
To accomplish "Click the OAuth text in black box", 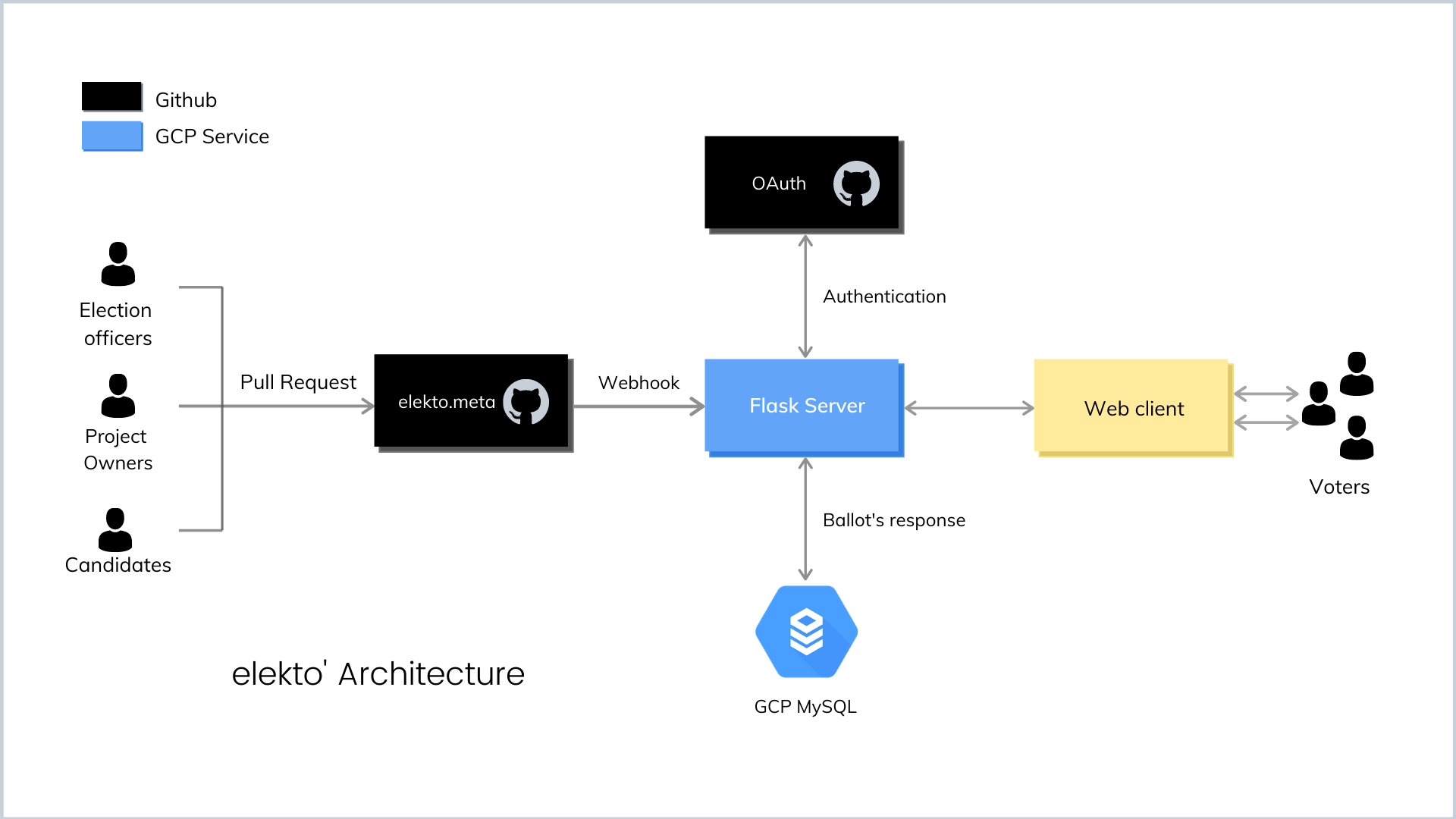I will 779,184.
